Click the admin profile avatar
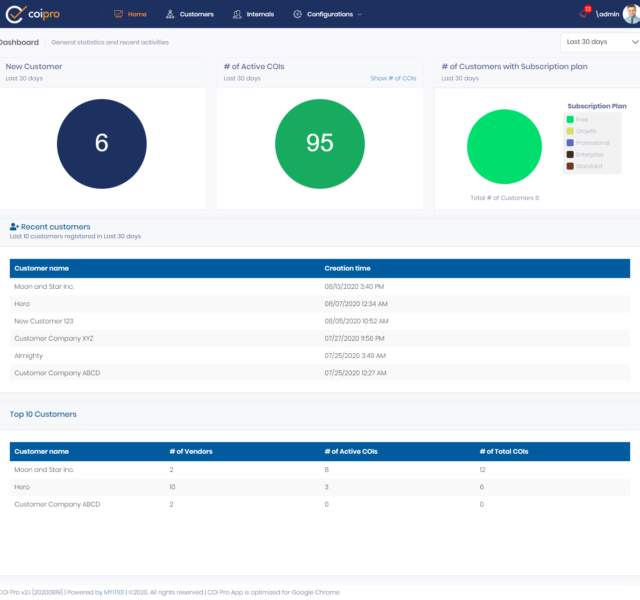This screenshot has width=640, height=600. [630, 14]
